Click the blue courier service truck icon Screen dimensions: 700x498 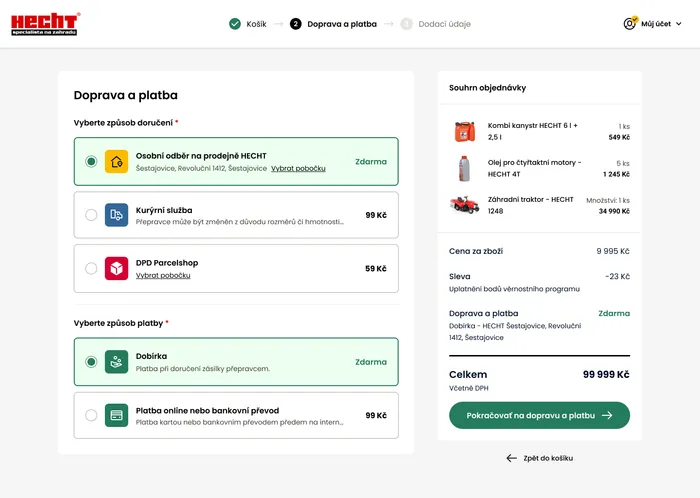point(117,215)
